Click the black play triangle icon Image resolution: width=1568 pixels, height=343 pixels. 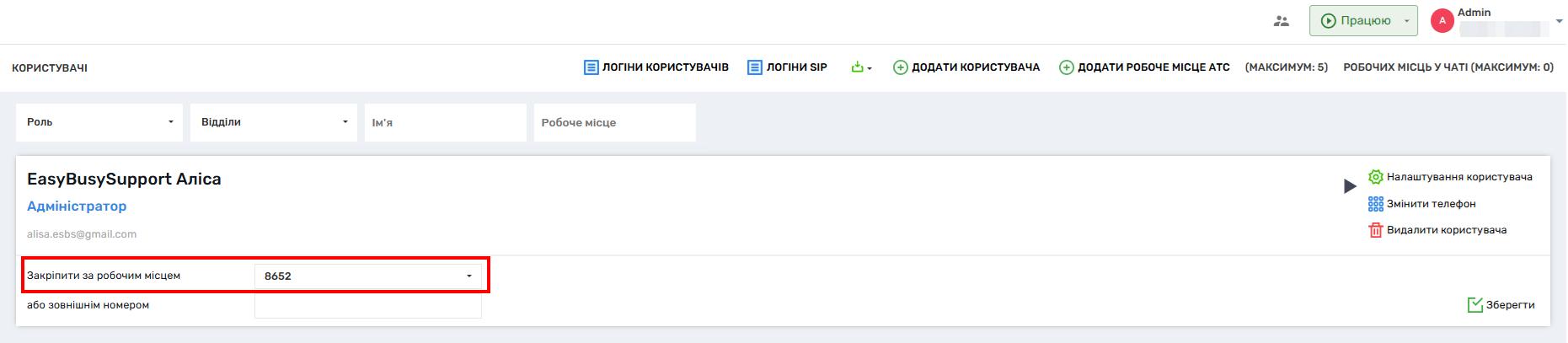1350,186
